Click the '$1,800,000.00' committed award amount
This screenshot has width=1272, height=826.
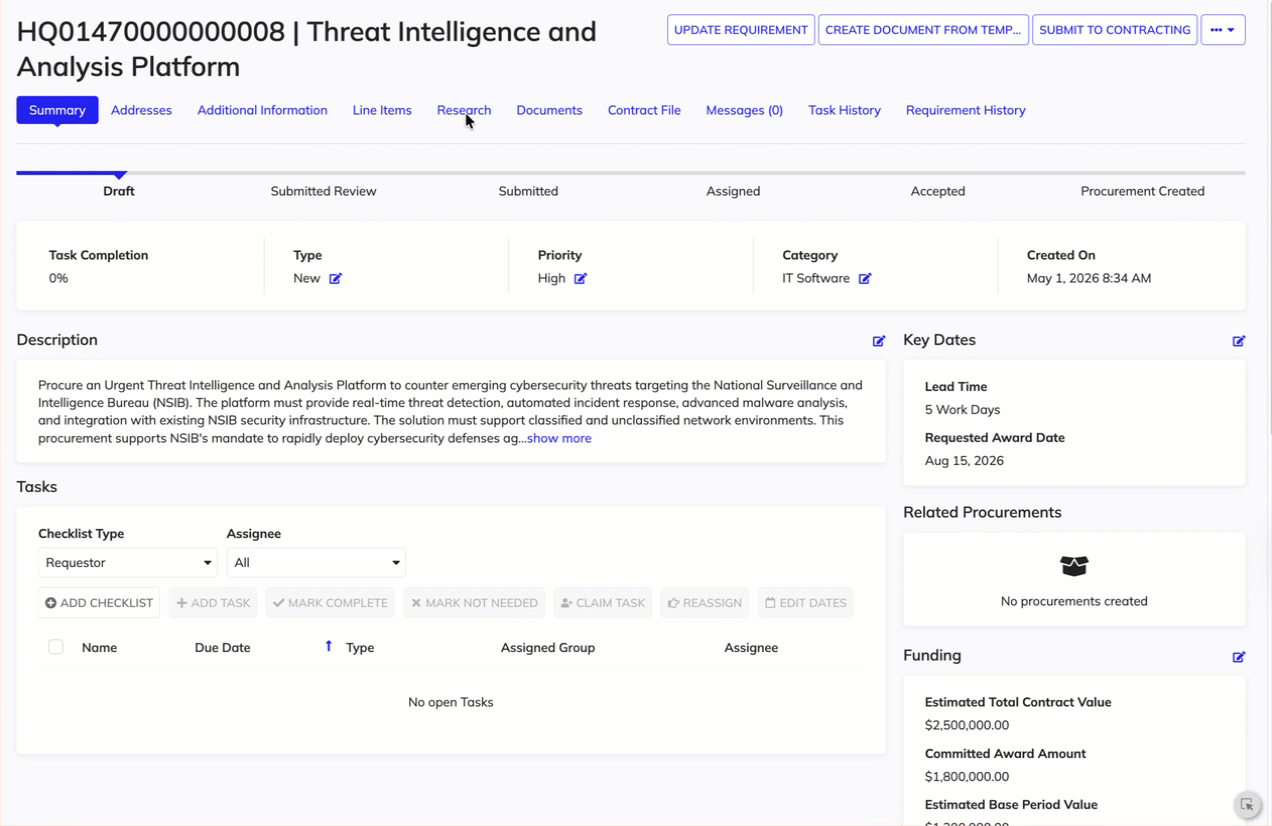(967, 776)
